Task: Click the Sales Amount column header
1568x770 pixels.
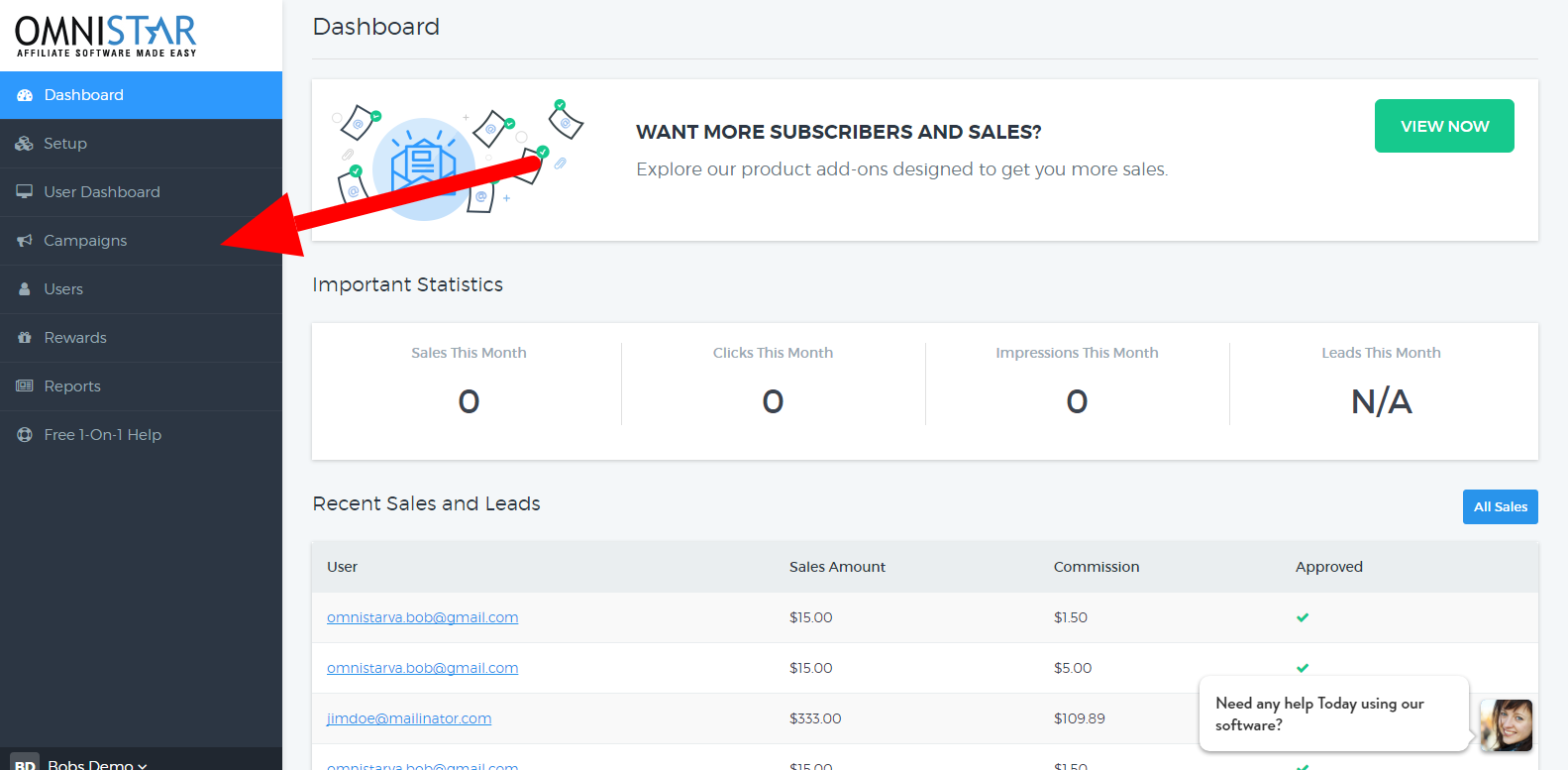Action: click(837, 567)
